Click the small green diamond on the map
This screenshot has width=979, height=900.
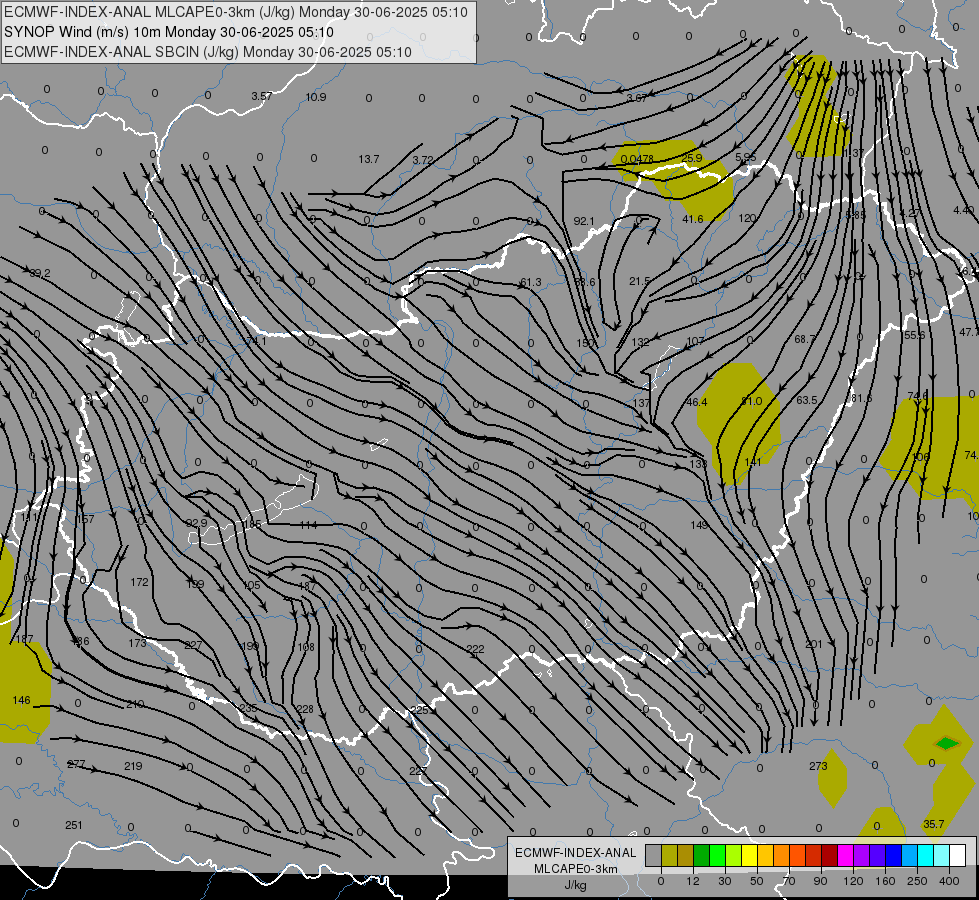point(947,743)
